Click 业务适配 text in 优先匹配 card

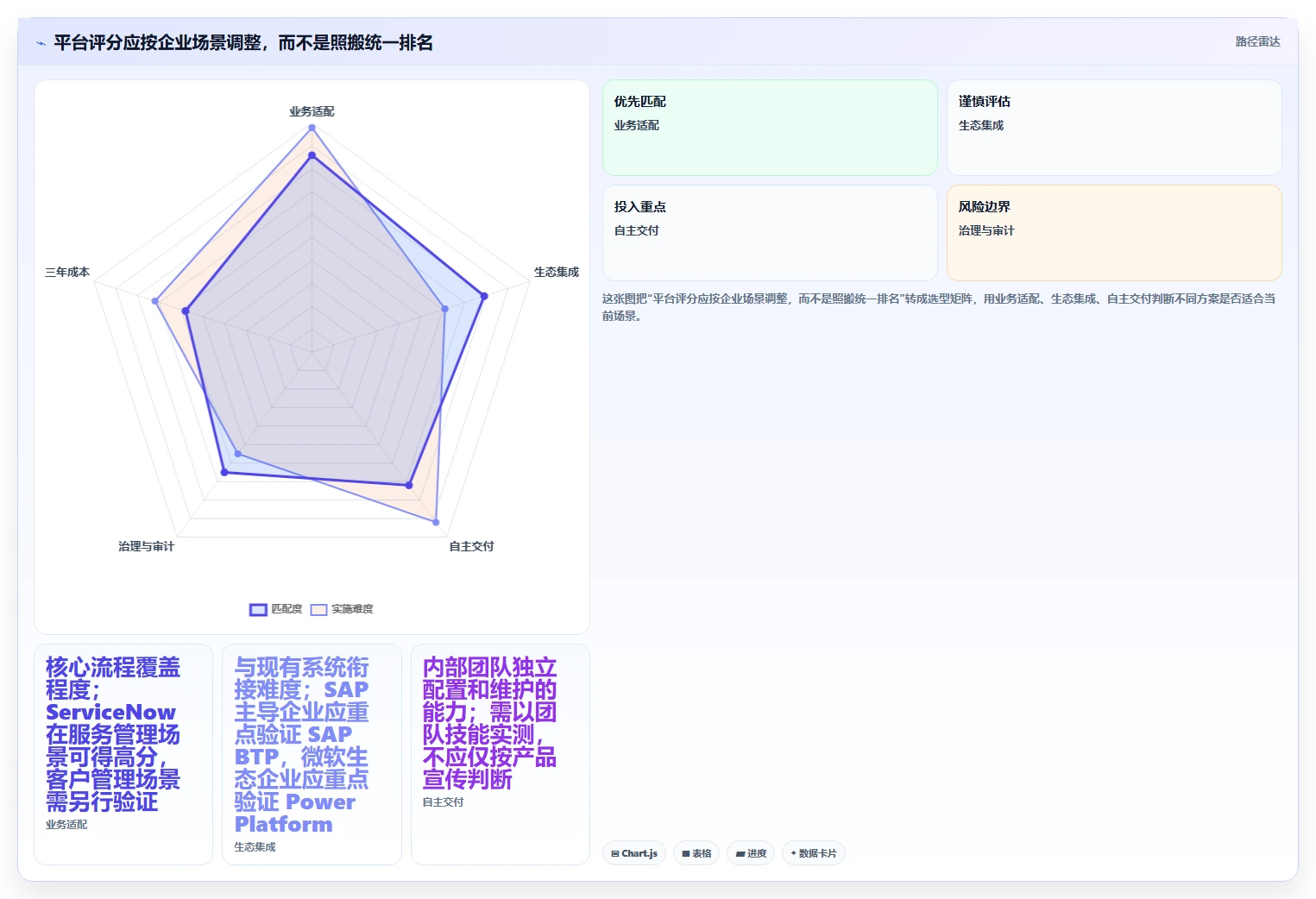(637, 125)
